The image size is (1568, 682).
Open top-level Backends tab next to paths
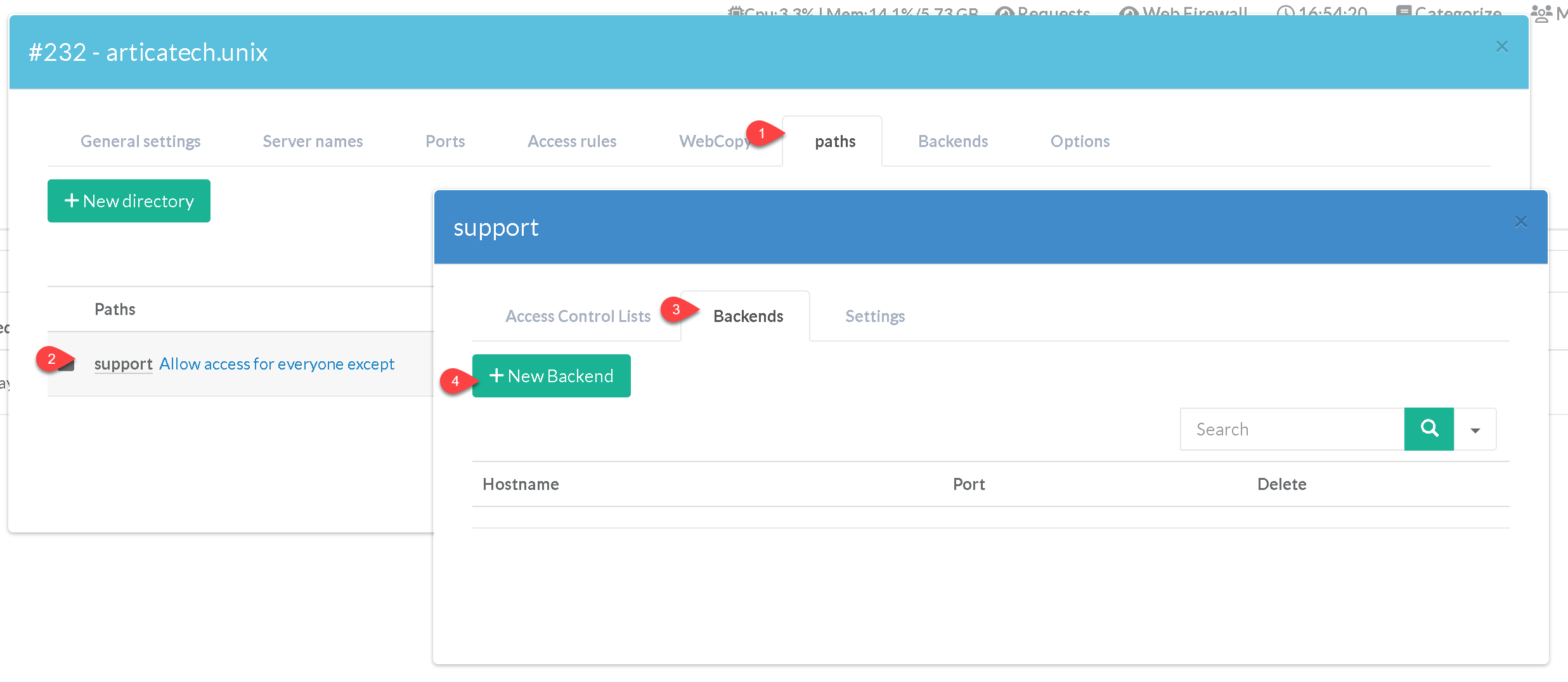(x=952, y=141)
